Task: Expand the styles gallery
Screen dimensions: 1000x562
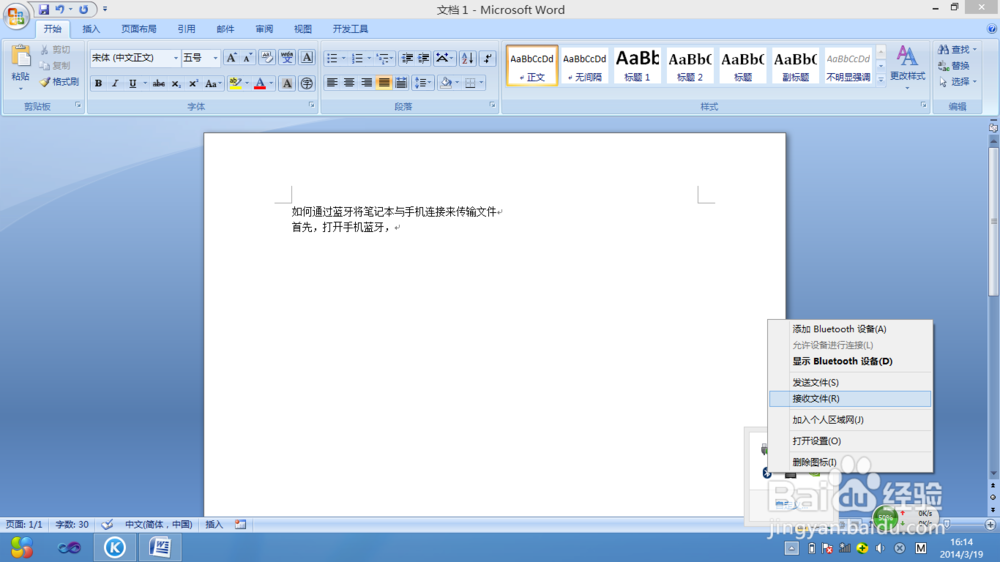Action: tap(881, 80)
